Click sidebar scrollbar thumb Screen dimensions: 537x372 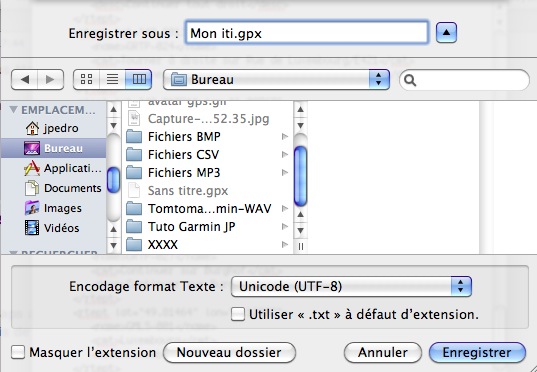coord(113,180)
